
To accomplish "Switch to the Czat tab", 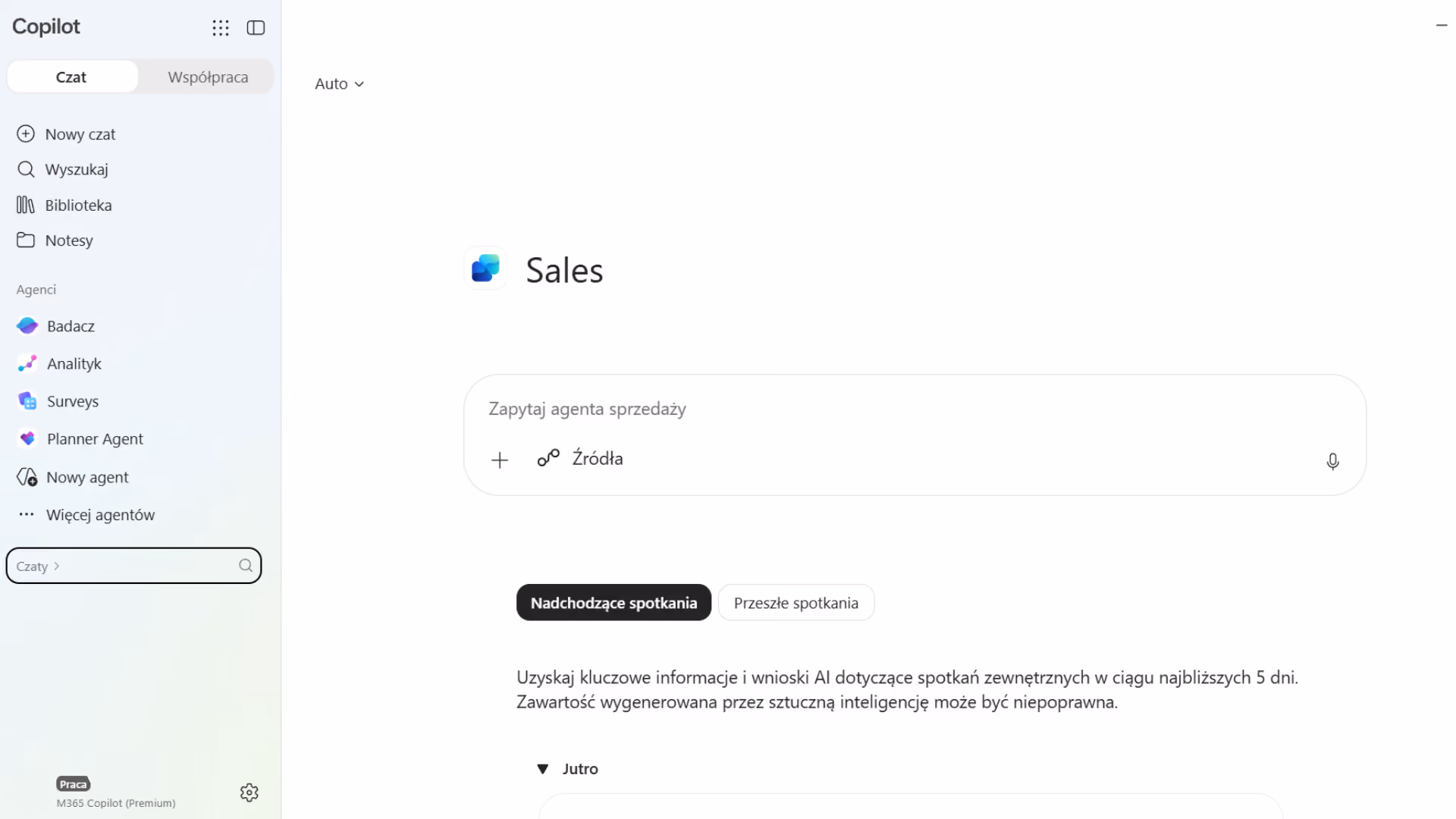I will tap(71, 77).
